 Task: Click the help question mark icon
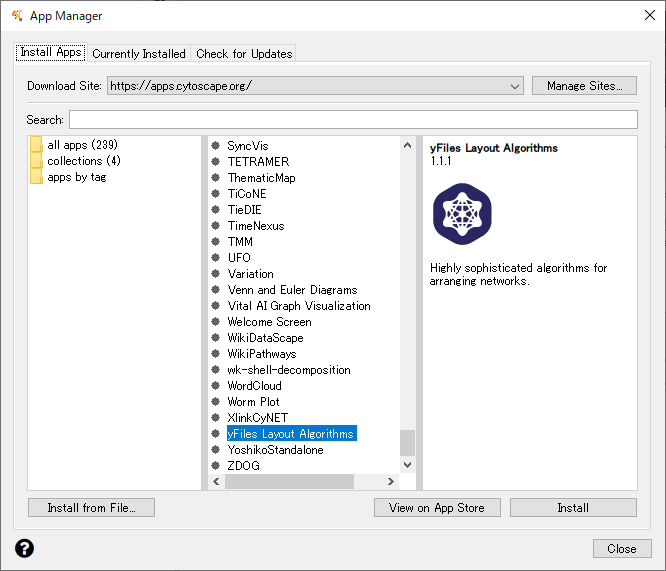pyautogui.click(x=24, y=548)
